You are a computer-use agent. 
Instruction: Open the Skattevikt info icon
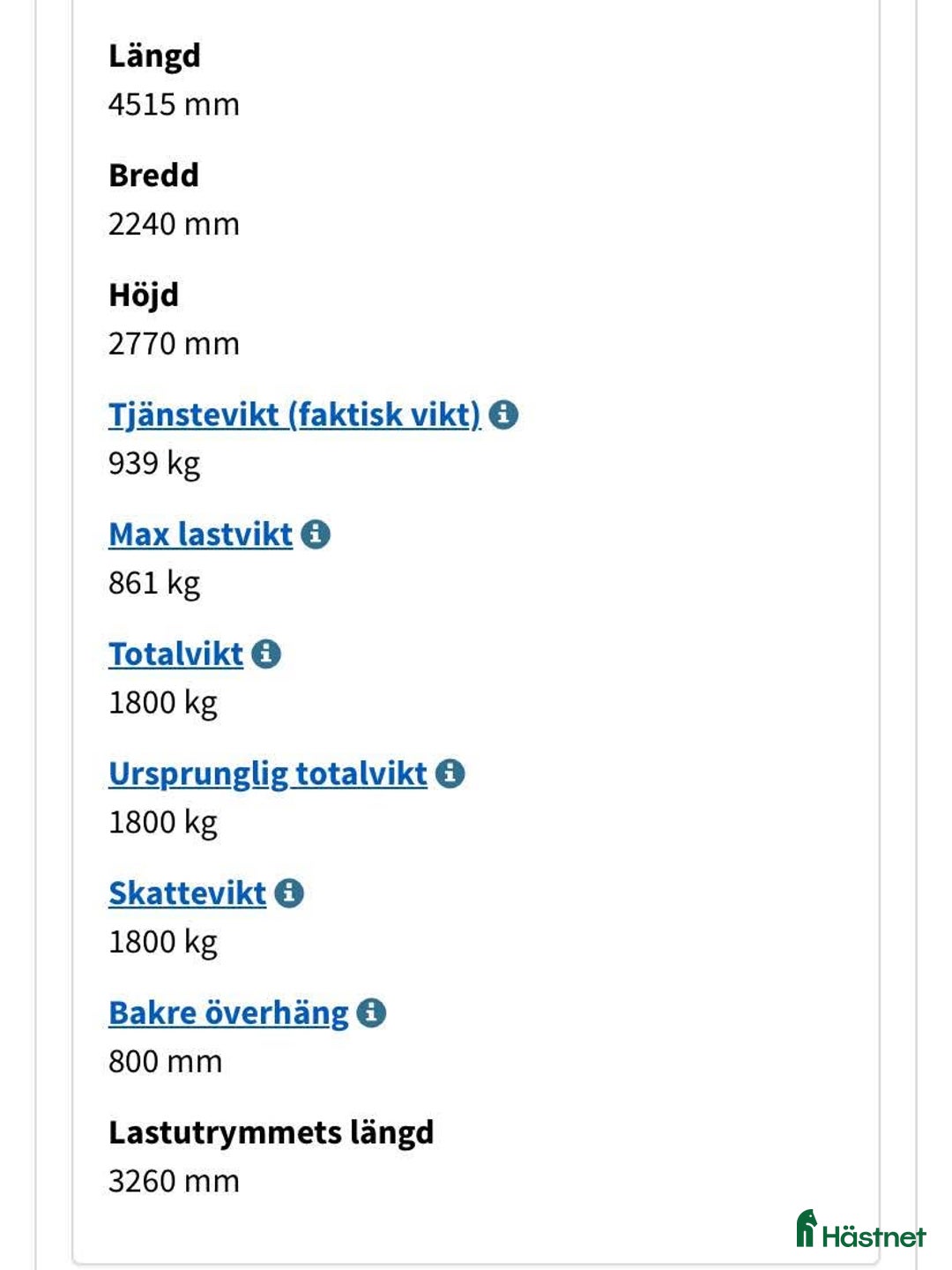pos(291,893)
